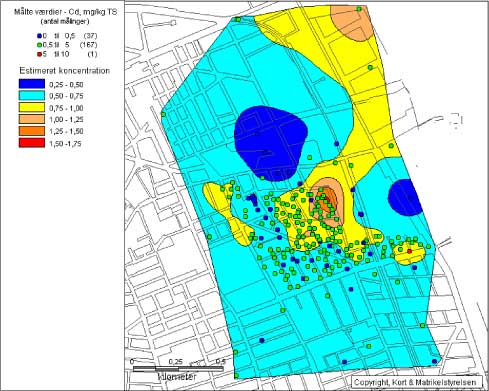Click the dark blue circular zone on right side
Viewport: 489px width, 391px height.
point(404,197)
